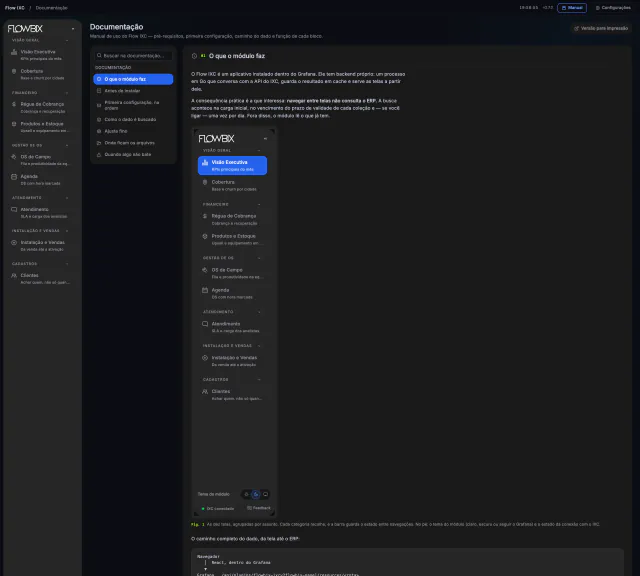The image size is (640, 576).
Task: Open 'Como o dado é buscado' topic
Action: pyautogui.click(x=133, y=120)
